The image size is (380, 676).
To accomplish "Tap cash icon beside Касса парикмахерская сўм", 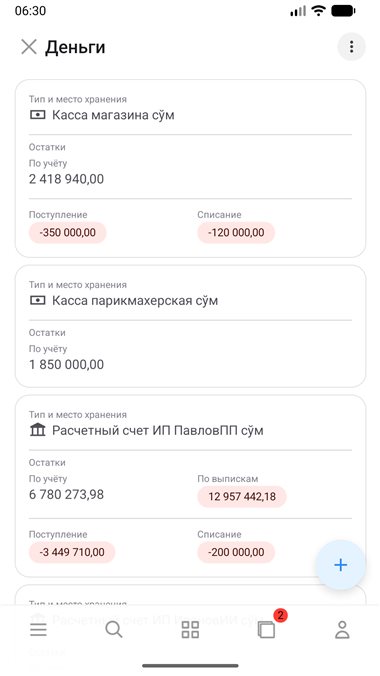I will click(38, 300).
